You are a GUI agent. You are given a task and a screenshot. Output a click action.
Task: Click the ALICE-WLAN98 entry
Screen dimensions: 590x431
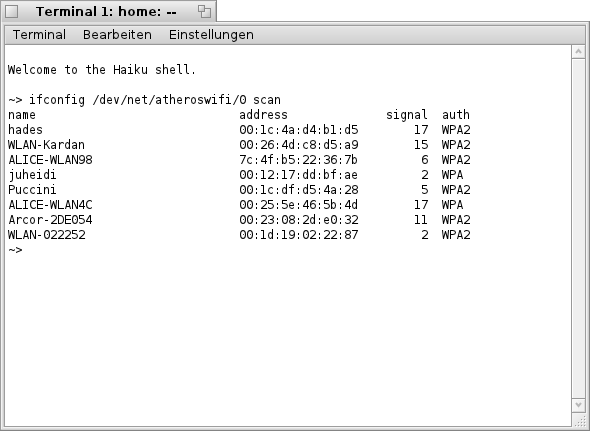pos(50,160)
